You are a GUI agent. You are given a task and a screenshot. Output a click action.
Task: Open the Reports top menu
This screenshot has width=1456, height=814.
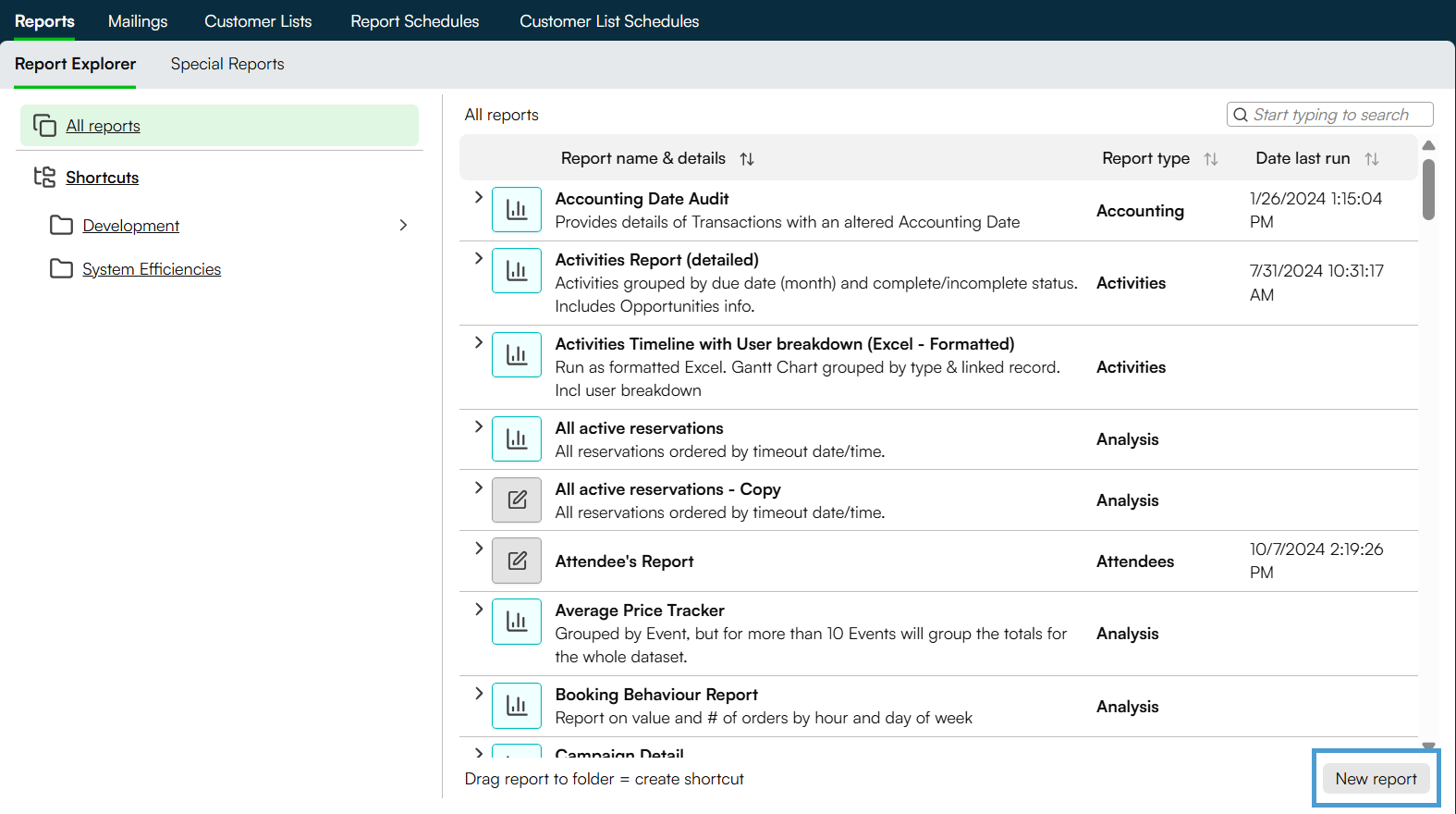[44, 21]
